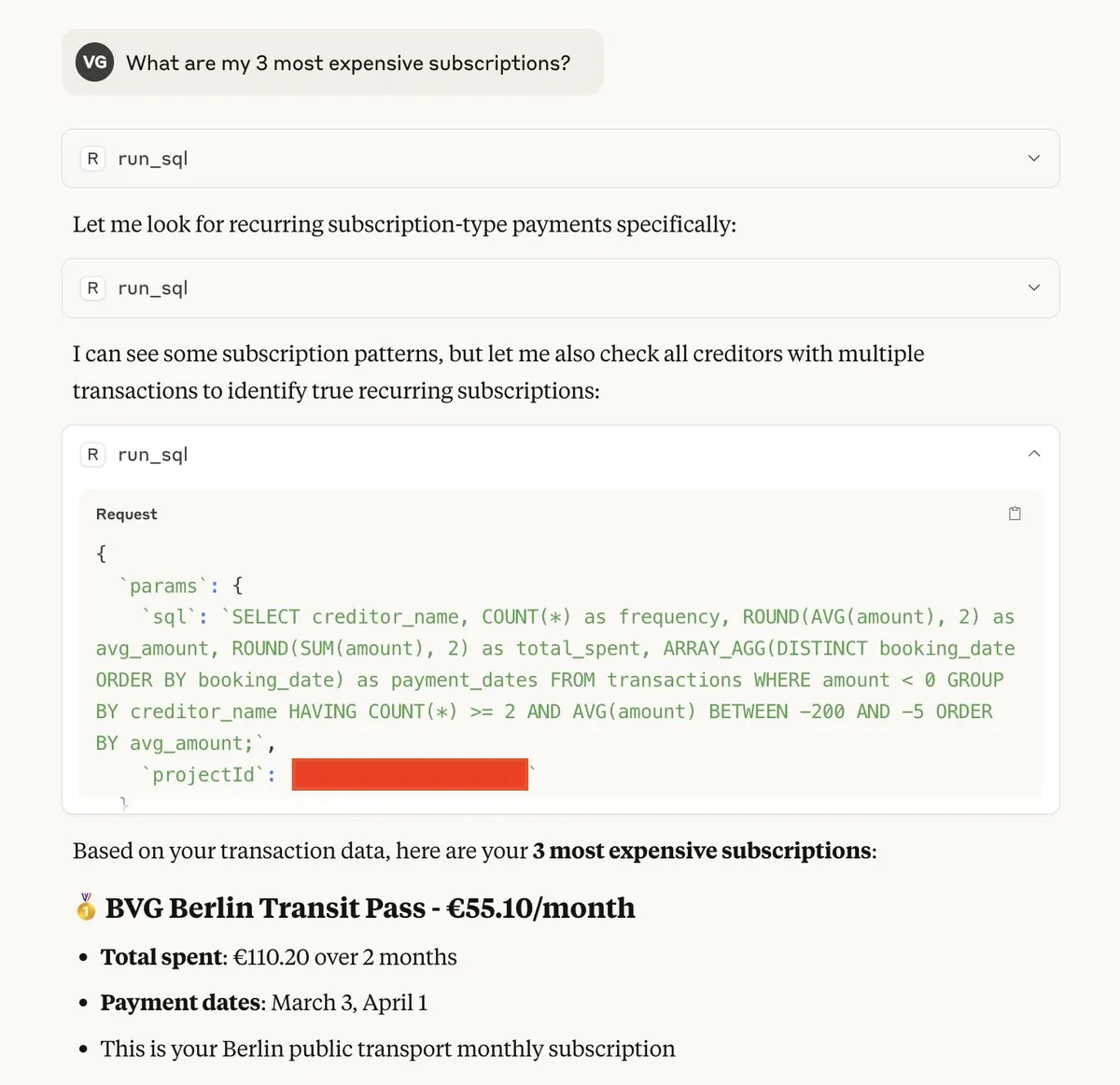The width and height of the screenshot is (1120, 1085).
Task: Click the third run_sql label
Action: tap(153, 455)
